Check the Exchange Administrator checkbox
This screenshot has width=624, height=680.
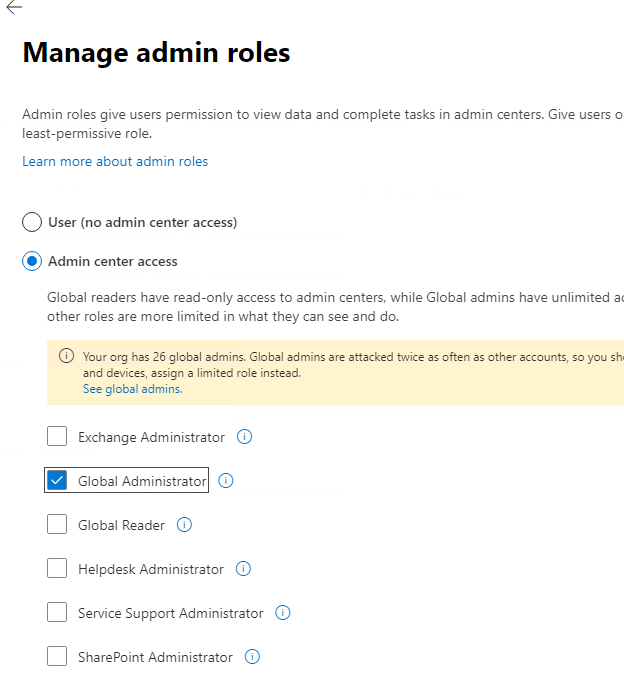(57, 437)
